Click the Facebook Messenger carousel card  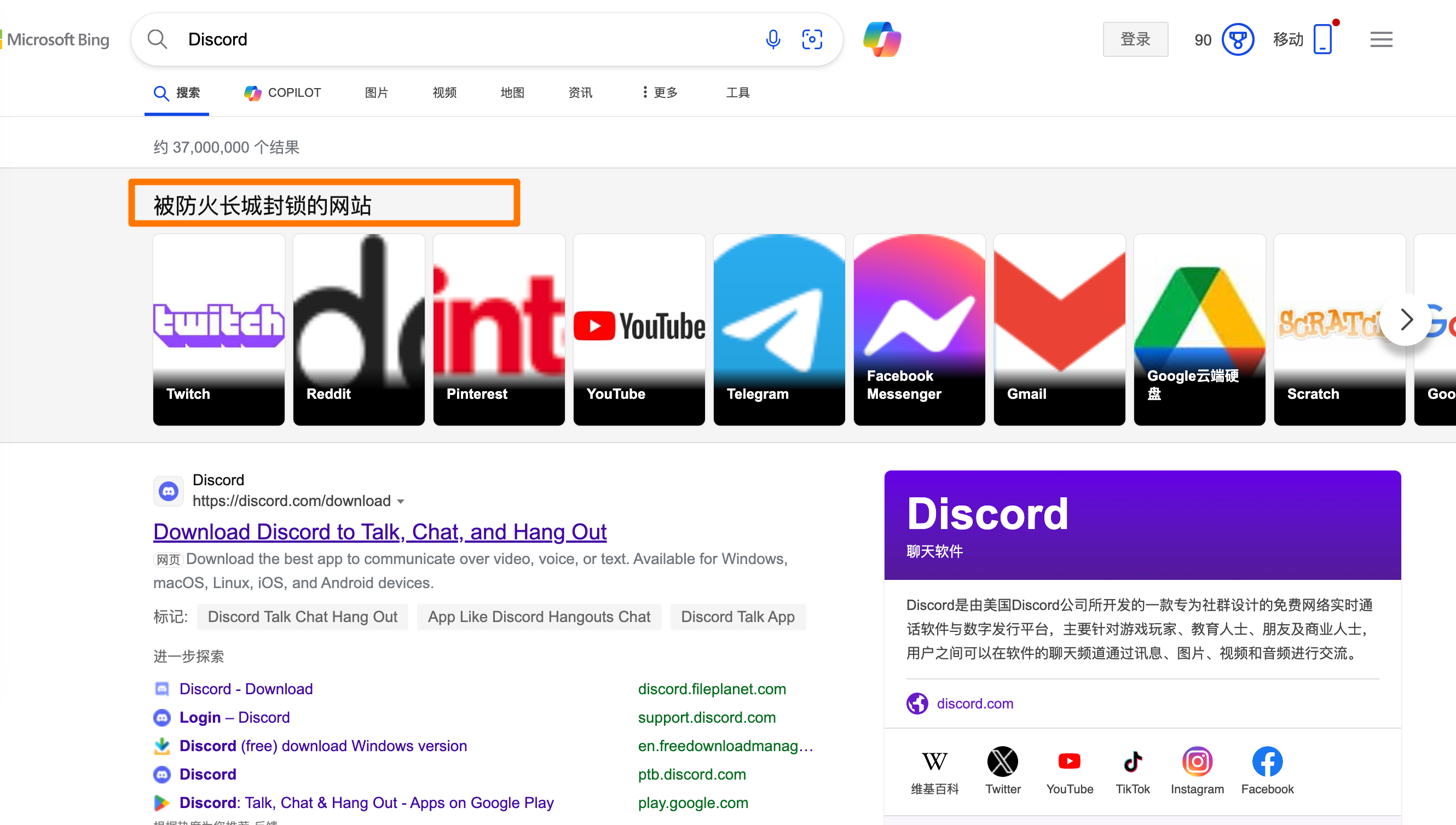tap(918, 329)
